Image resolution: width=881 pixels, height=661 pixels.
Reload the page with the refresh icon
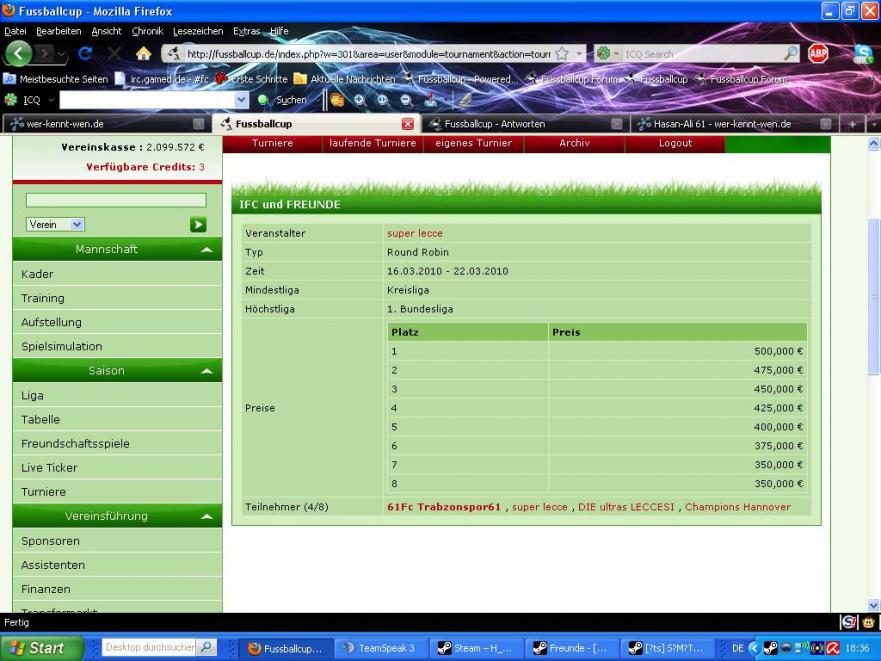point(86,54)
